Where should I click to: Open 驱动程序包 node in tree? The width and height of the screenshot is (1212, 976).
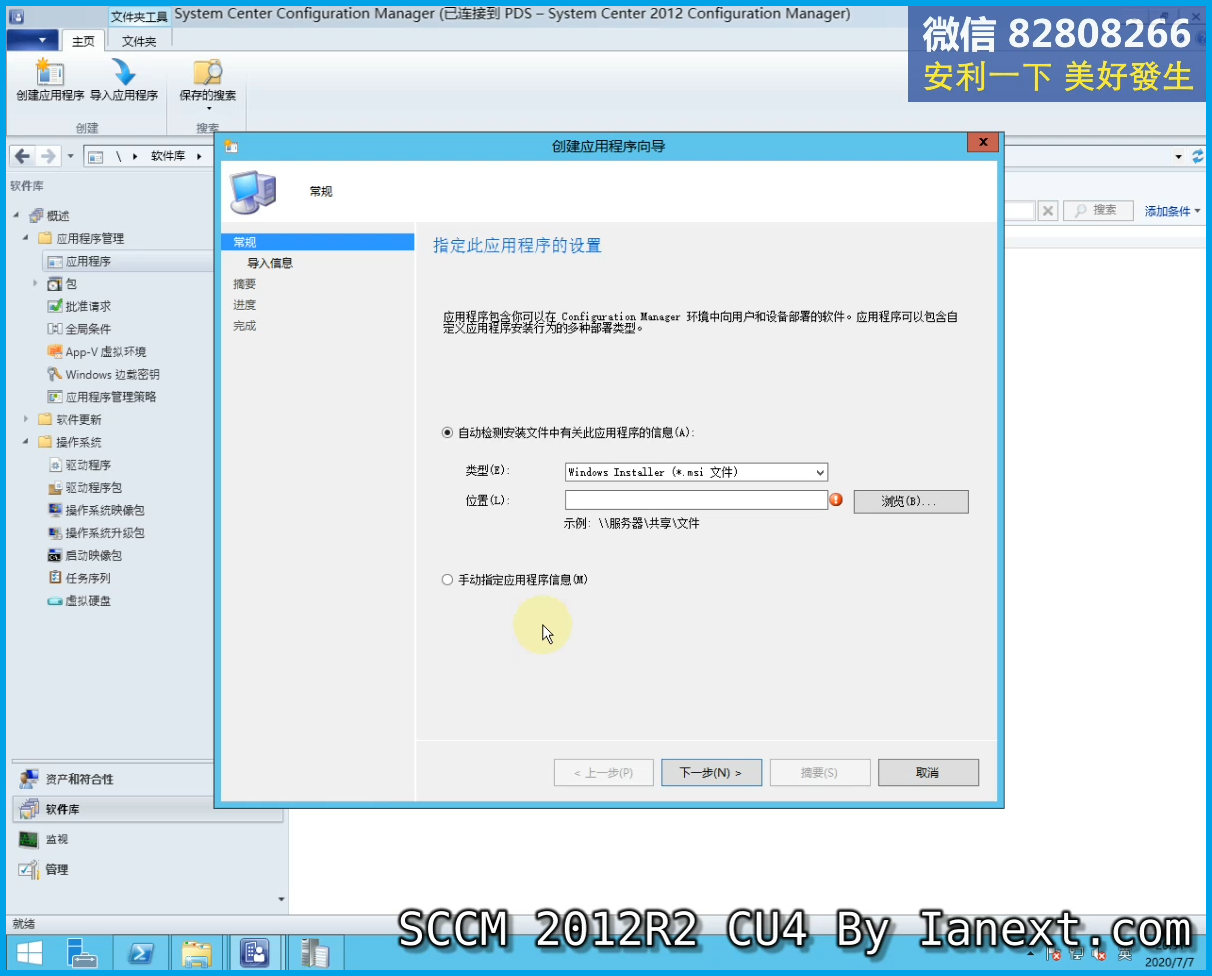(94, 488)
